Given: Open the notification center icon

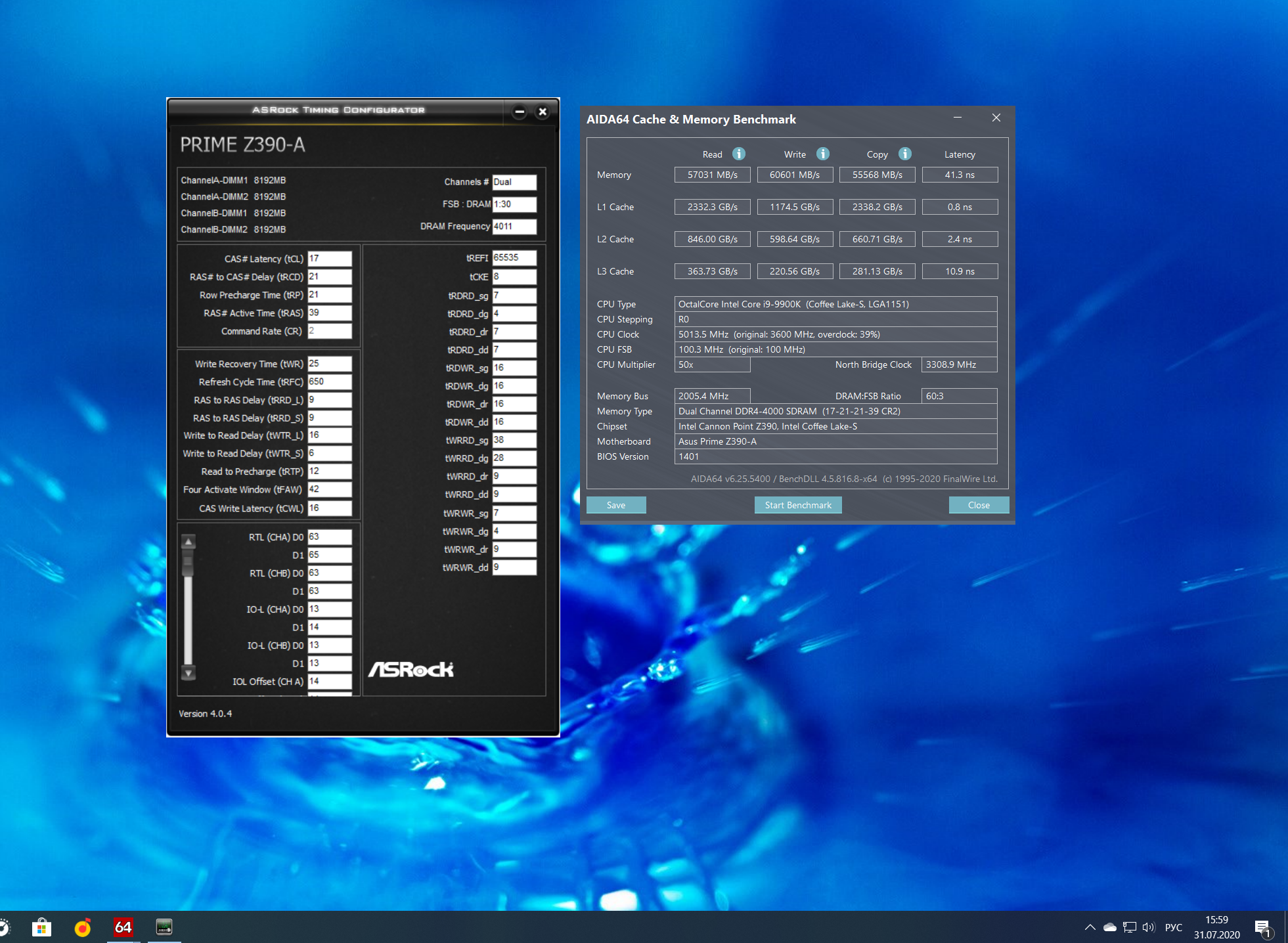Looking at the screenshot, I should [x=1263, y=927].
